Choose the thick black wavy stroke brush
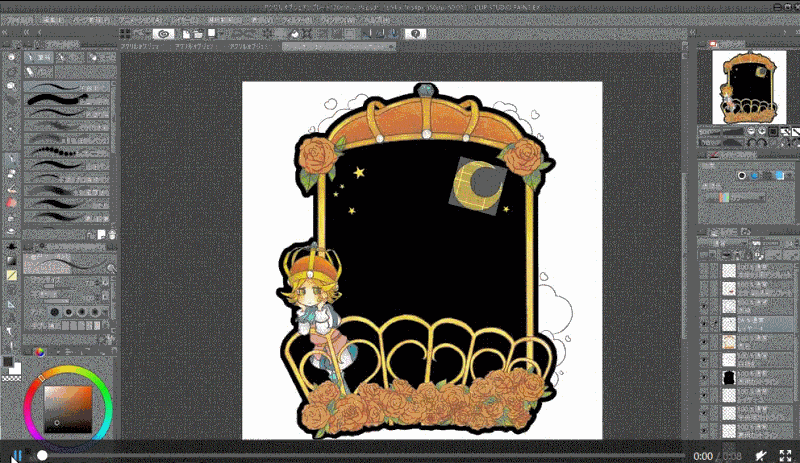 67,99
